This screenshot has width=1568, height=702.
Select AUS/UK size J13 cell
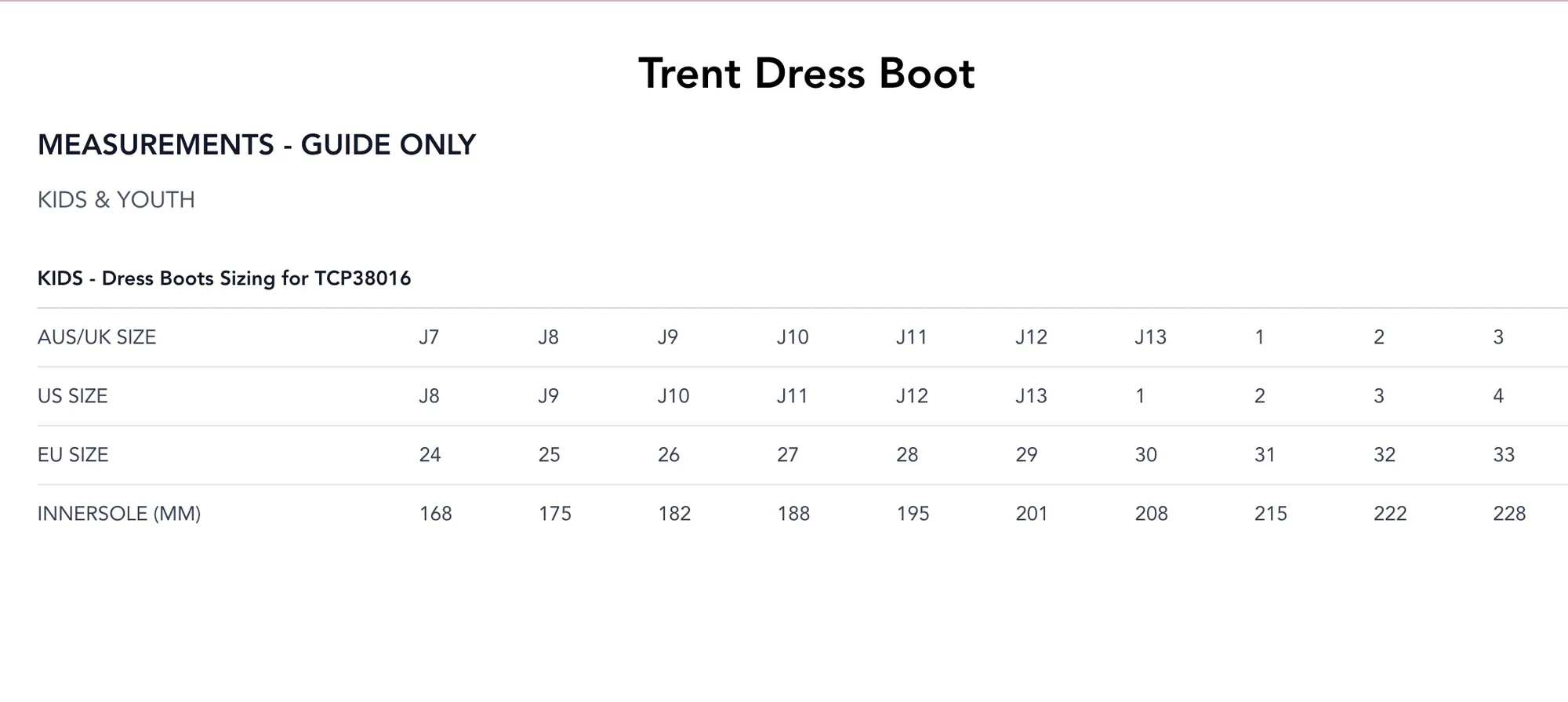[1150, 337]
